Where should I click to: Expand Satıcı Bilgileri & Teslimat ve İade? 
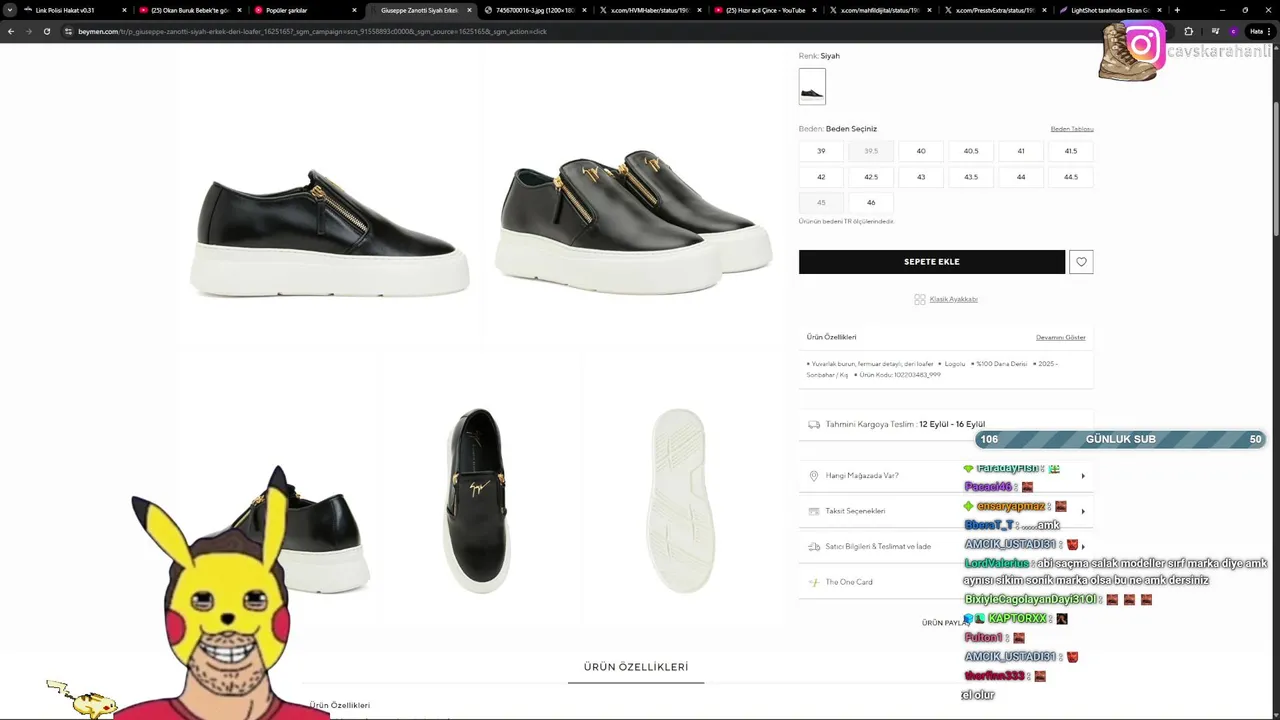pyautogui.click(x=946, y=546)
